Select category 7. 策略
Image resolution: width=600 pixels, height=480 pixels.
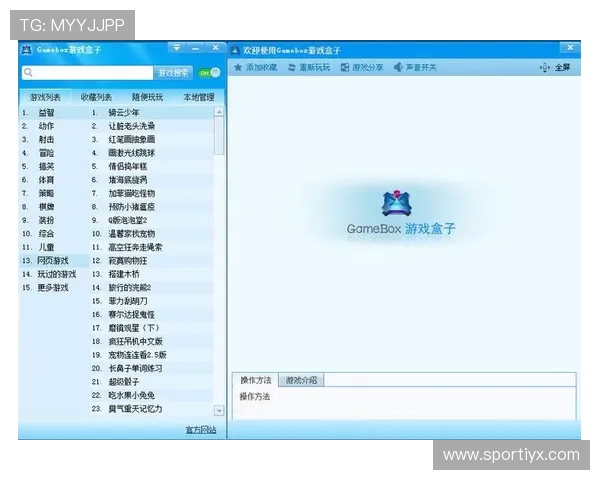tap(54, 193)
